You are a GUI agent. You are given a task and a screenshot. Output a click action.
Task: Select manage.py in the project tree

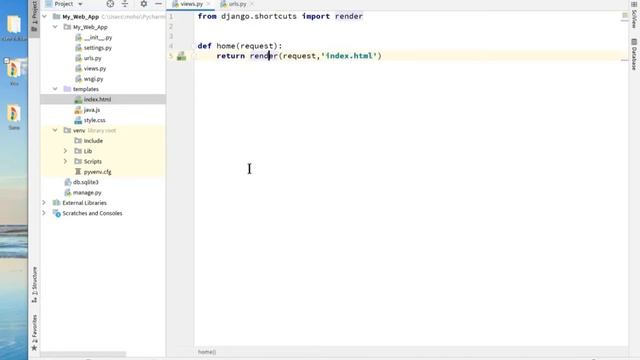tap(83, 193)
